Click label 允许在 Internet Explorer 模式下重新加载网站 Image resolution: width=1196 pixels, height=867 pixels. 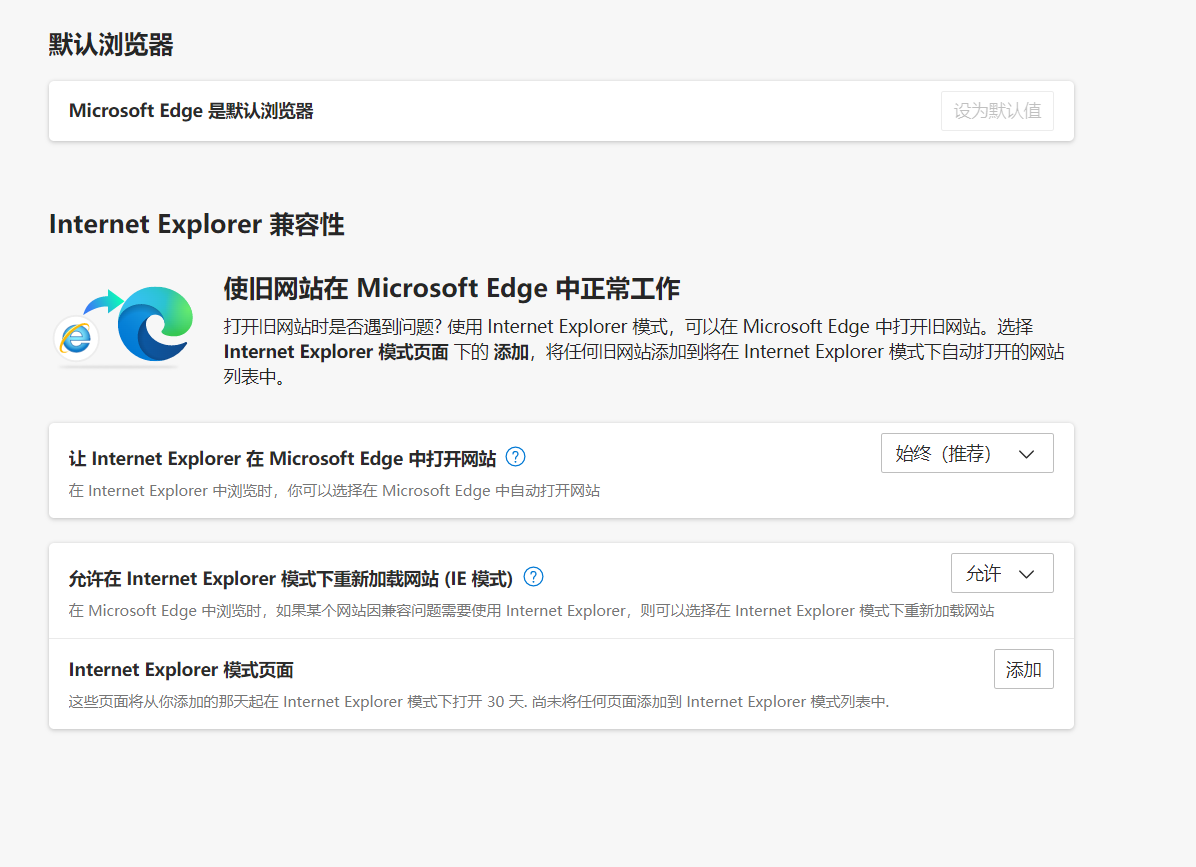click(291, 579)
